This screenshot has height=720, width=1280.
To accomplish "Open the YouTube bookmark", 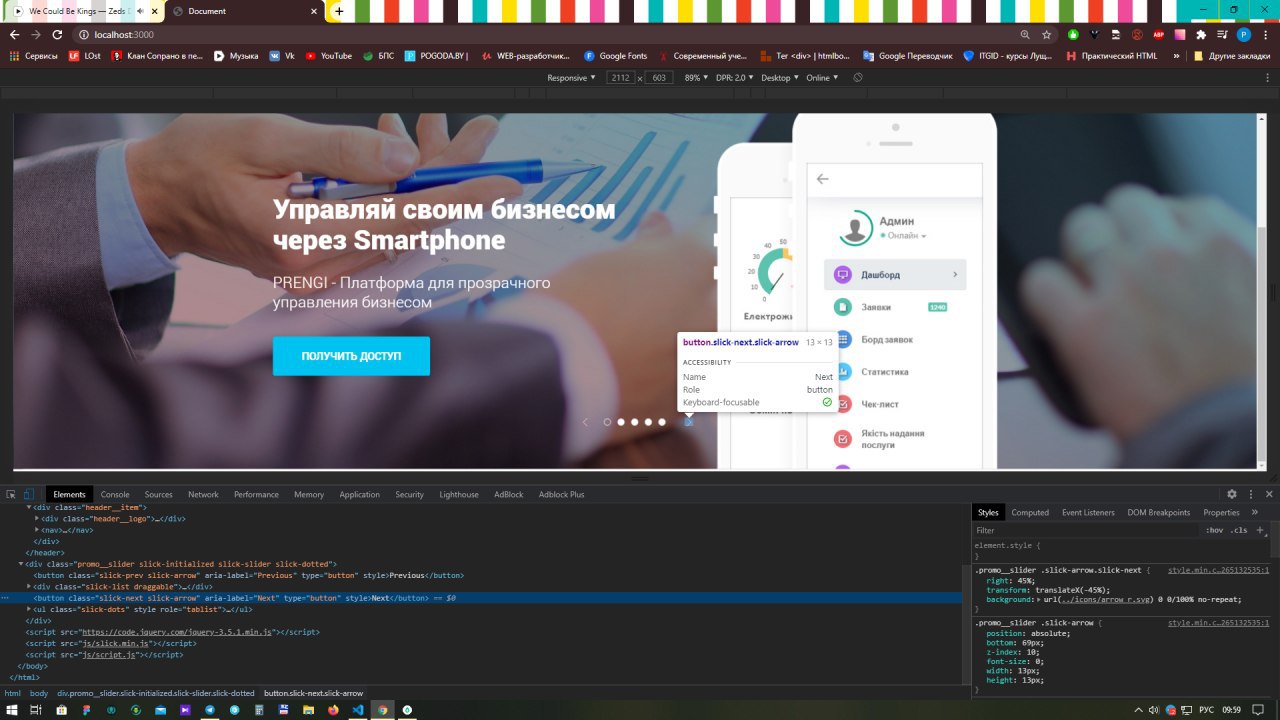I will (329, 56).
